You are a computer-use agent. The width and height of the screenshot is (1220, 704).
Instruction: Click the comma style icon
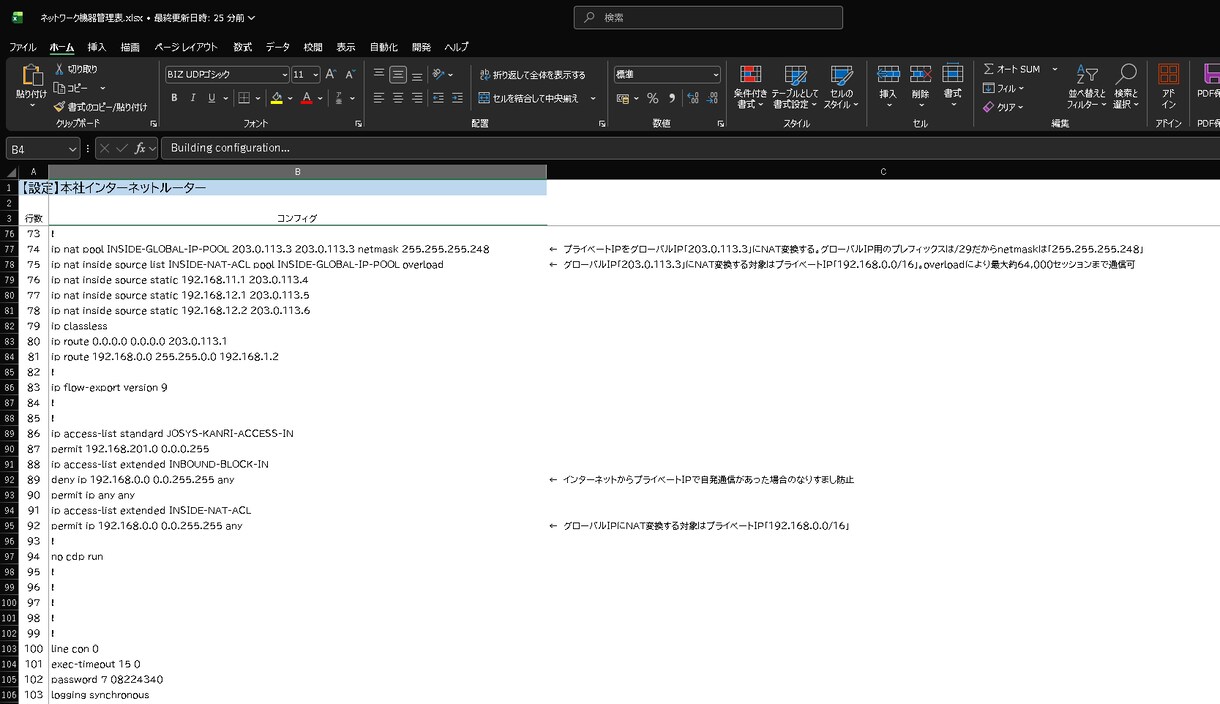click(671, 98)
